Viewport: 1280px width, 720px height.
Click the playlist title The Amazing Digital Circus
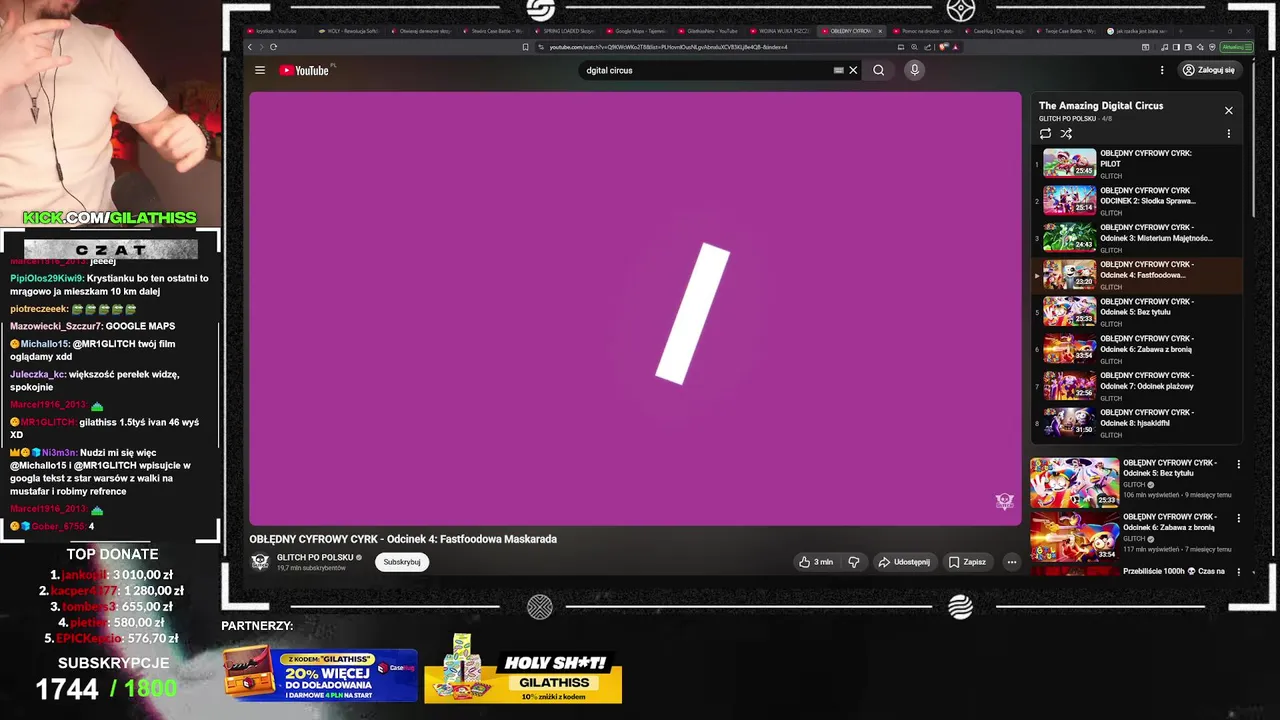pos(1100,105)
